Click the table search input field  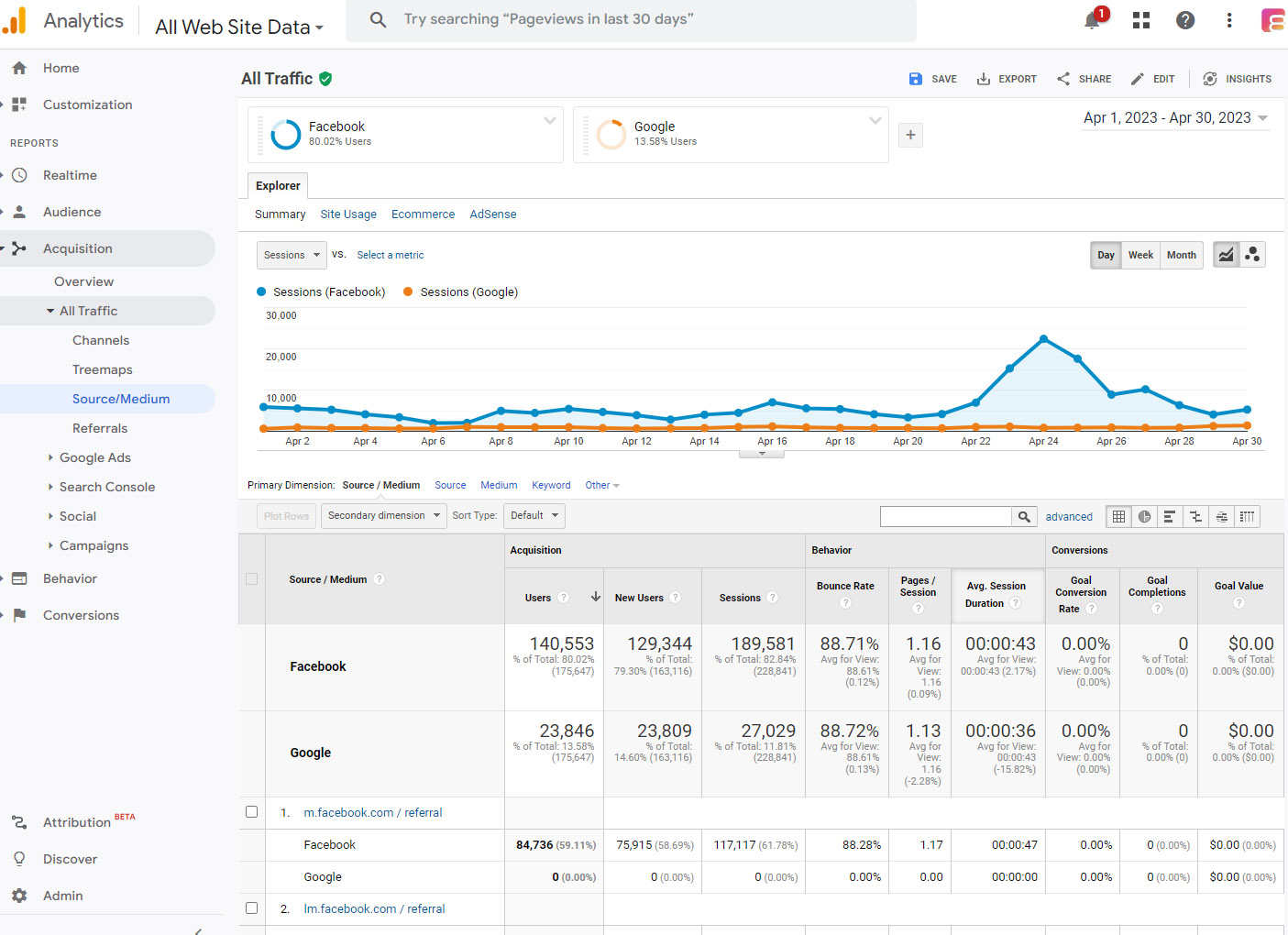click(945, 517)
